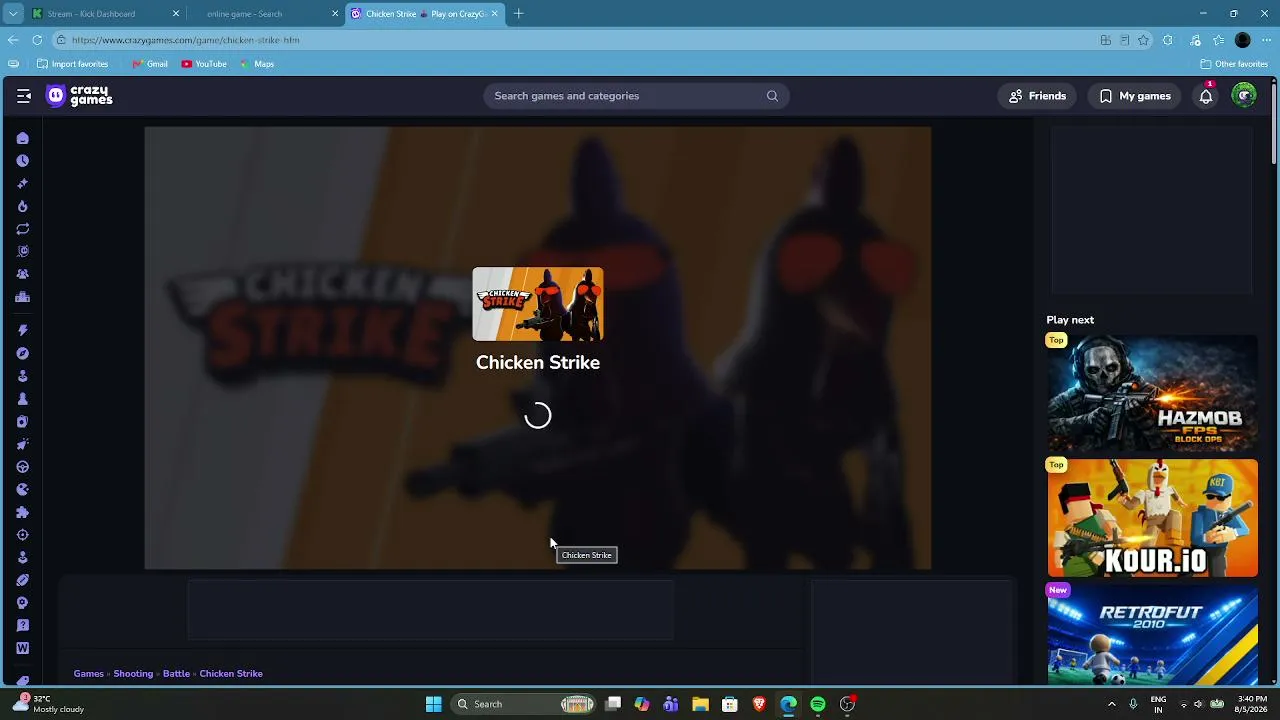The width and height of the screenshot is (1280, 720).
Task: Refresh the page in the browser
Action: [x=37, y=40]
